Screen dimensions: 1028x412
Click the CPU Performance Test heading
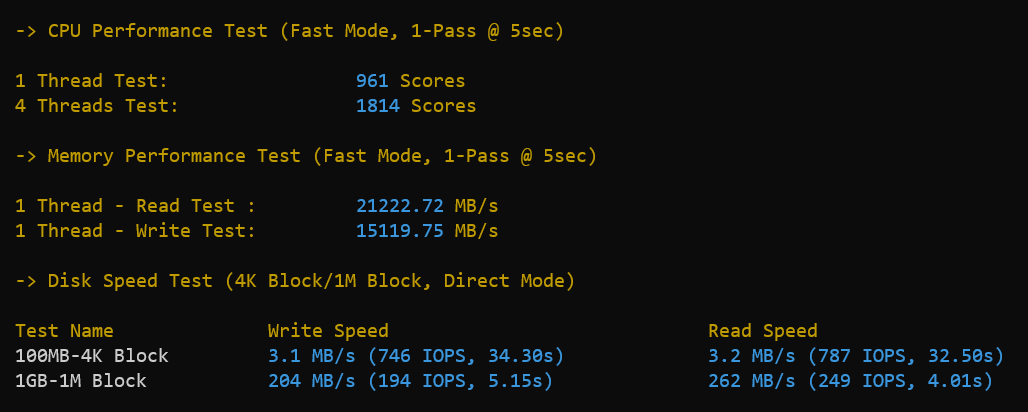(x=290, y=31)
